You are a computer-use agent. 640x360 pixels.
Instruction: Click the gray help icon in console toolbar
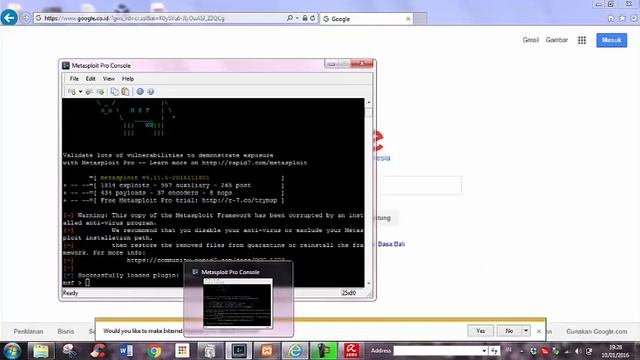[151, 92]
